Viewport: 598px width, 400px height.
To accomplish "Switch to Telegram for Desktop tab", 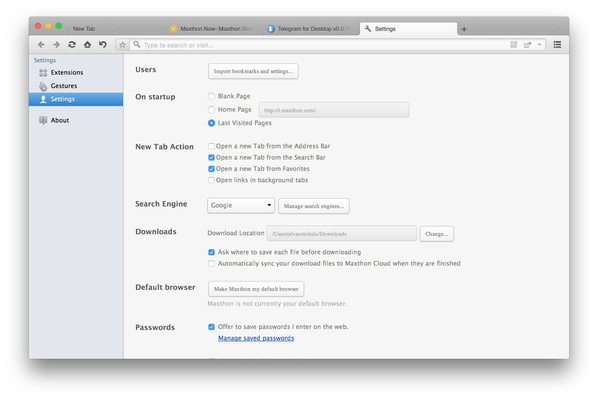I will (x=311, y=29).
